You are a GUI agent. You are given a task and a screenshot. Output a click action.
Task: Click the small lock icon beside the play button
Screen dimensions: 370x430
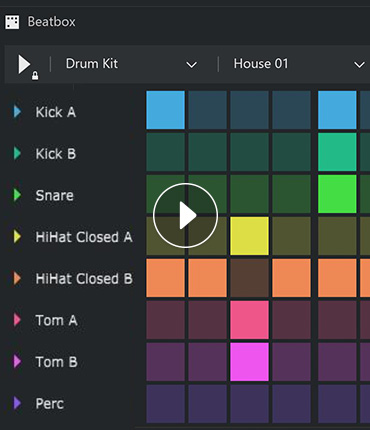tap(35, 76)
